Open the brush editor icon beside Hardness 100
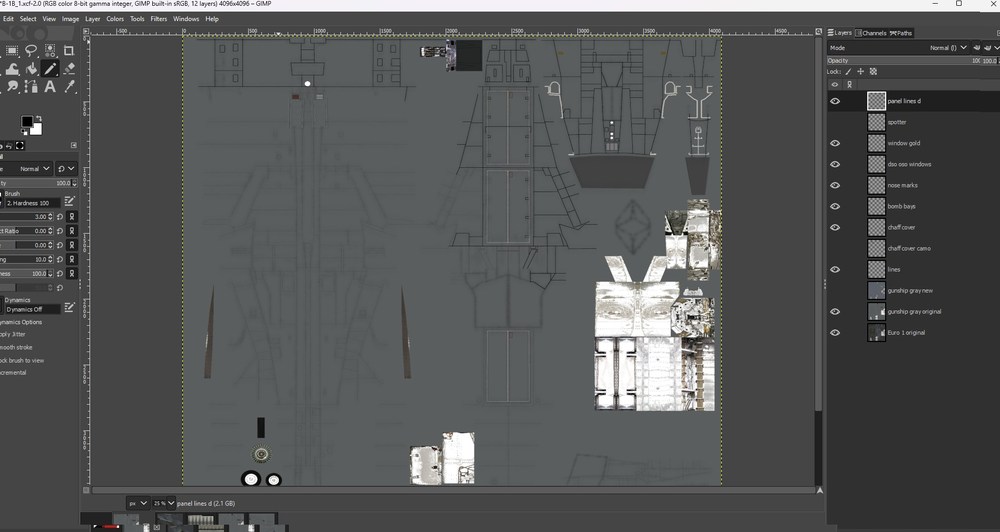 (70, 202)
